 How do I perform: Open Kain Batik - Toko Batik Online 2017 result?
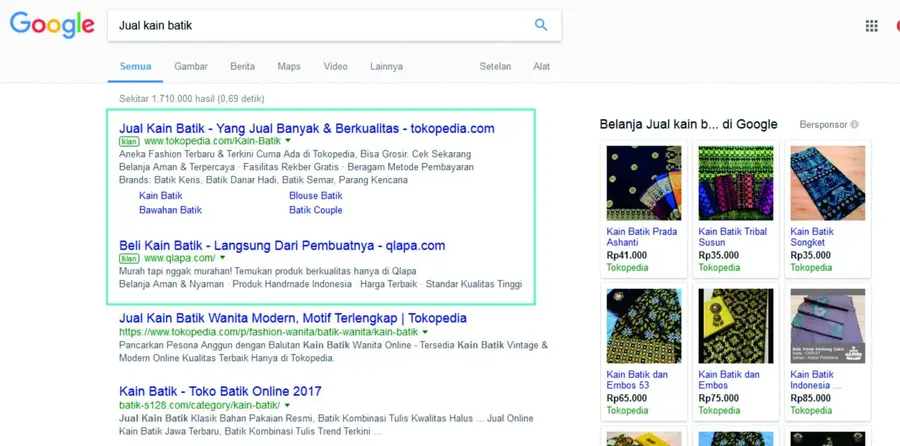(x=220, y=391)
